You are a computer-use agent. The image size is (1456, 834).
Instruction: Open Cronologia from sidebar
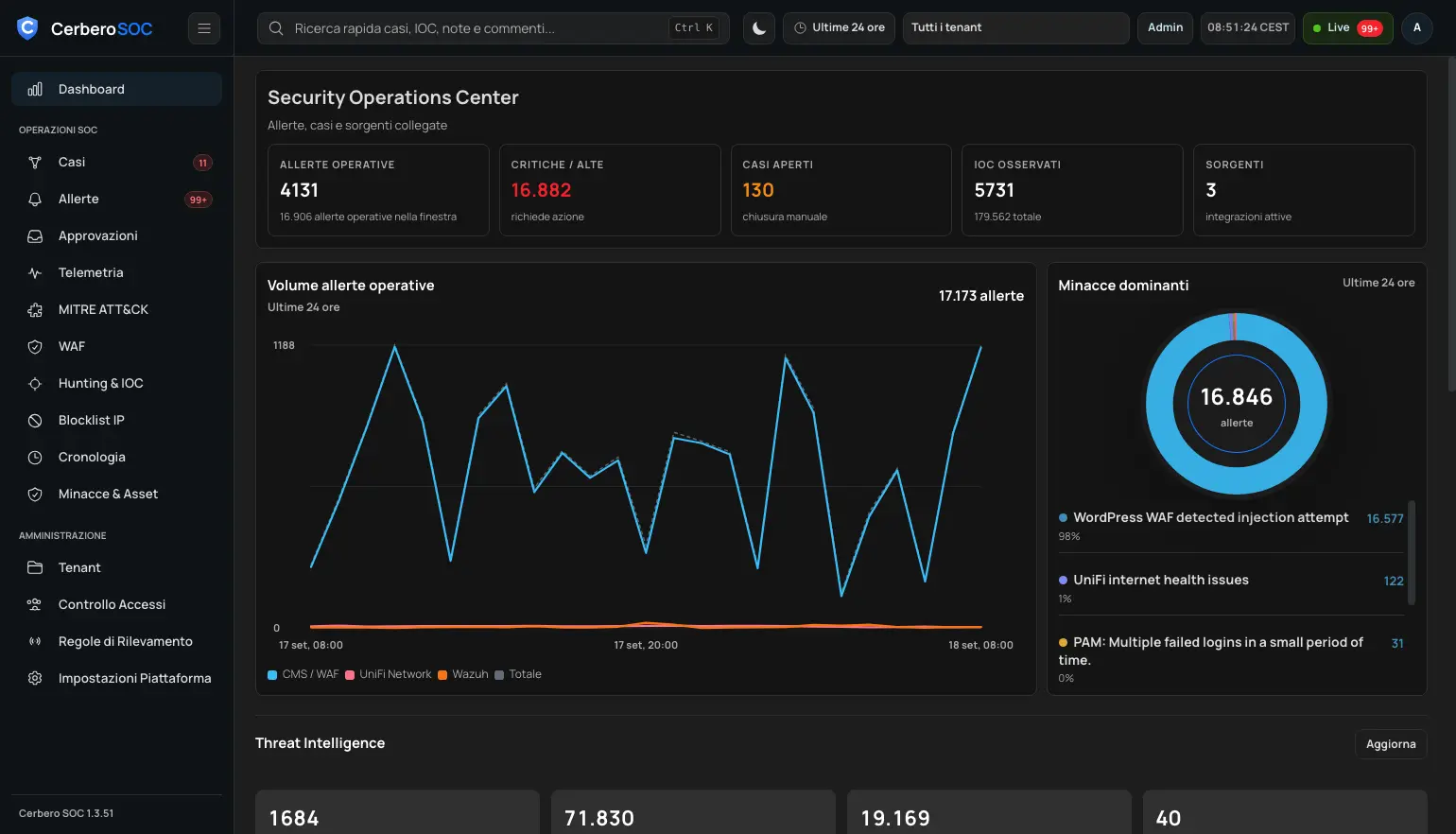[x=116, y=458]
